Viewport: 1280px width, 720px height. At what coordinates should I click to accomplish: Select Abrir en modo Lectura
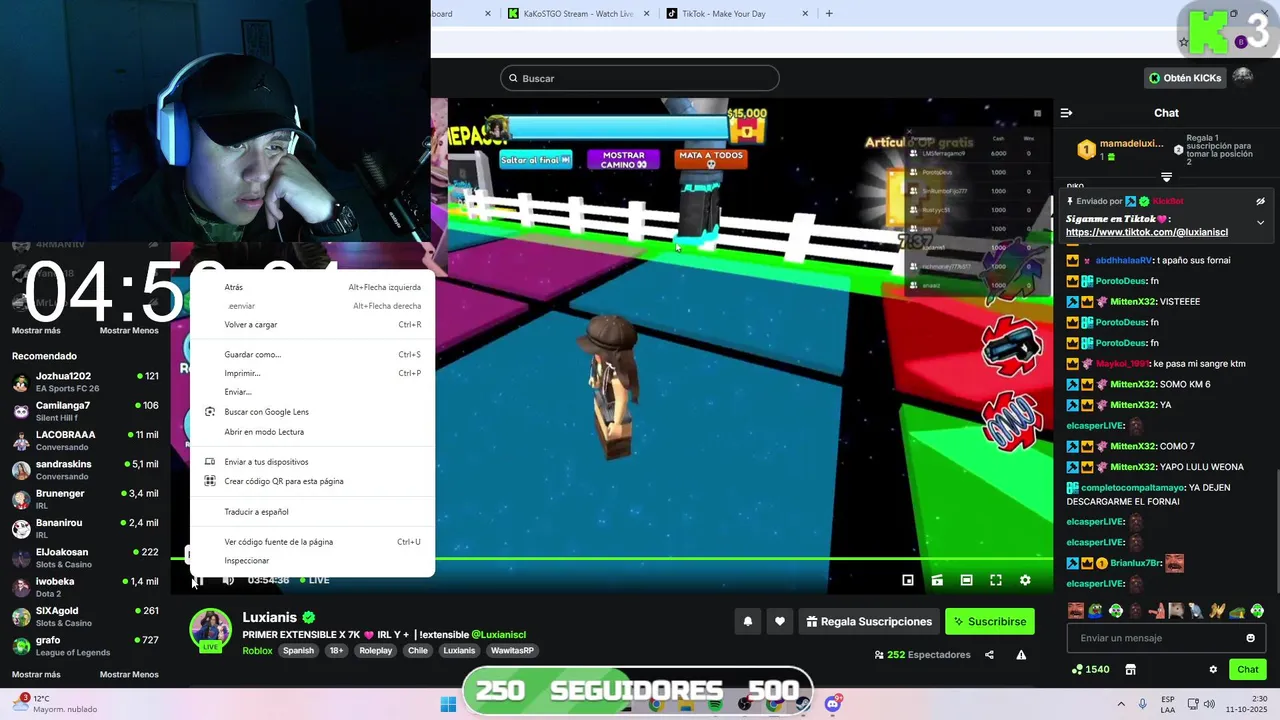(x=312, y=432)
